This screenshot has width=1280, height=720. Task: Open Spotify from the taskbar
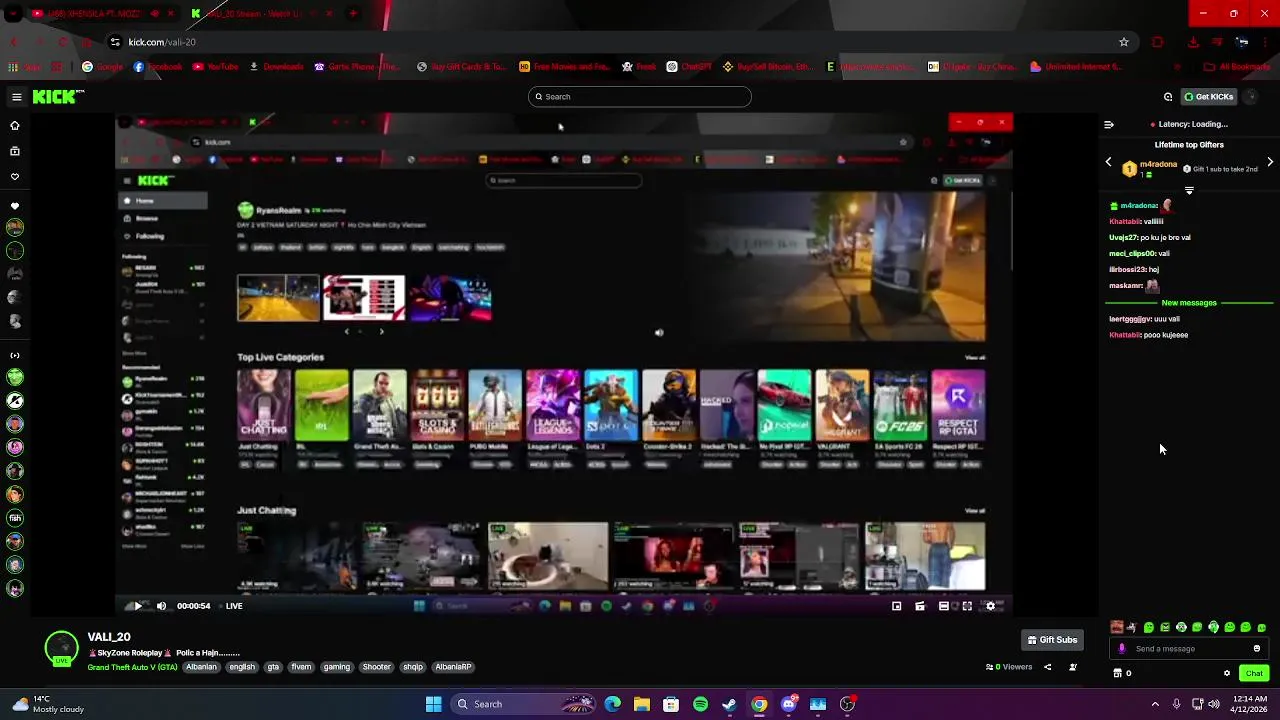pyautogui.click(x=700, y=704)
